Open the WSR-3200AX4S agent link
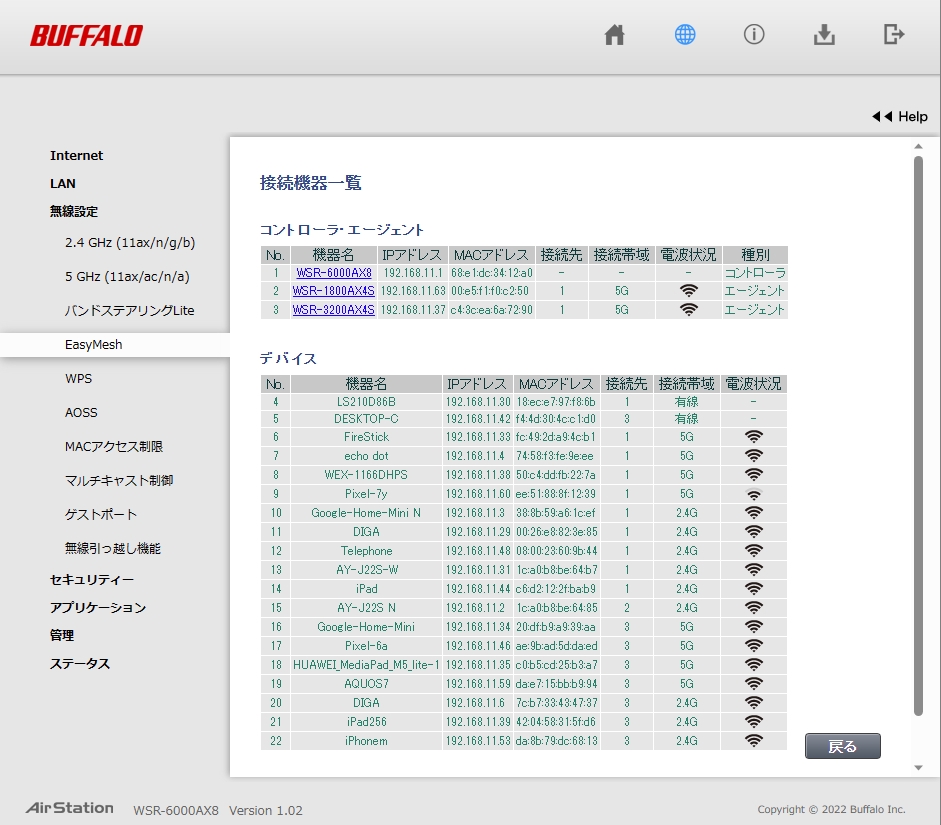941x825 pixels. (334, 309)
